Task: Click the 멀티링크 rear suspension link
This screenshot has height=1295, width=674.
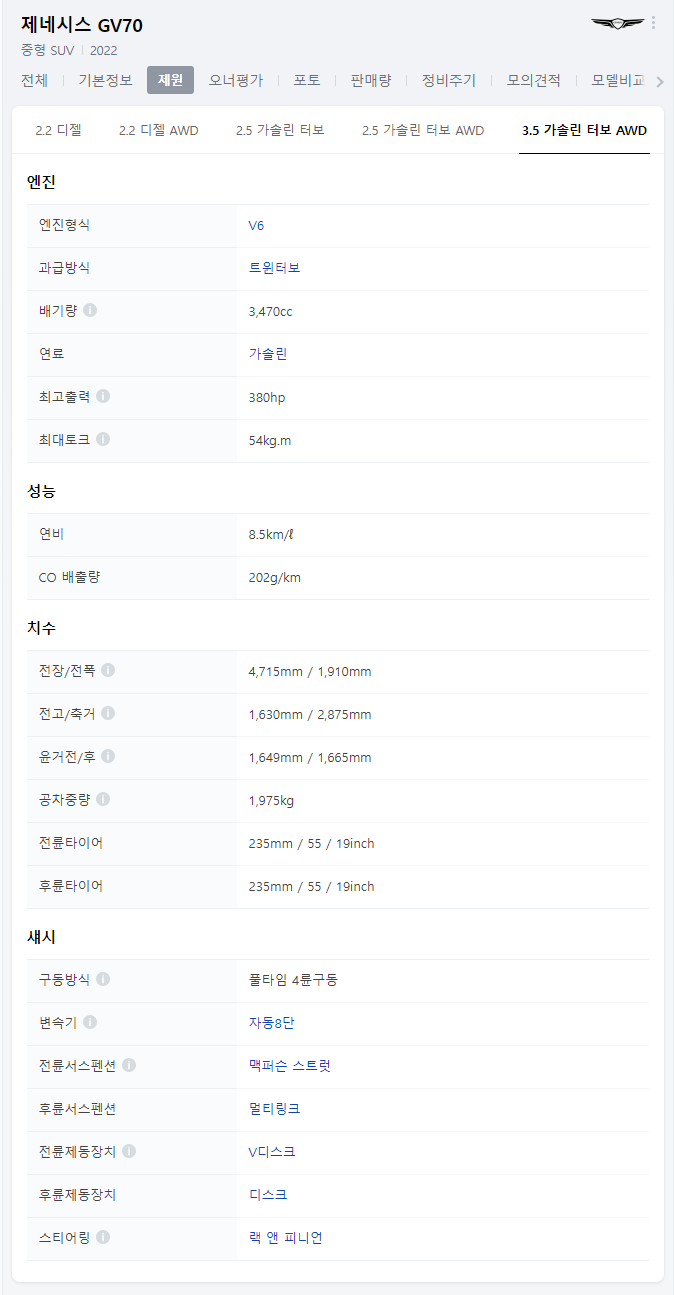Action: [274, 1108]
